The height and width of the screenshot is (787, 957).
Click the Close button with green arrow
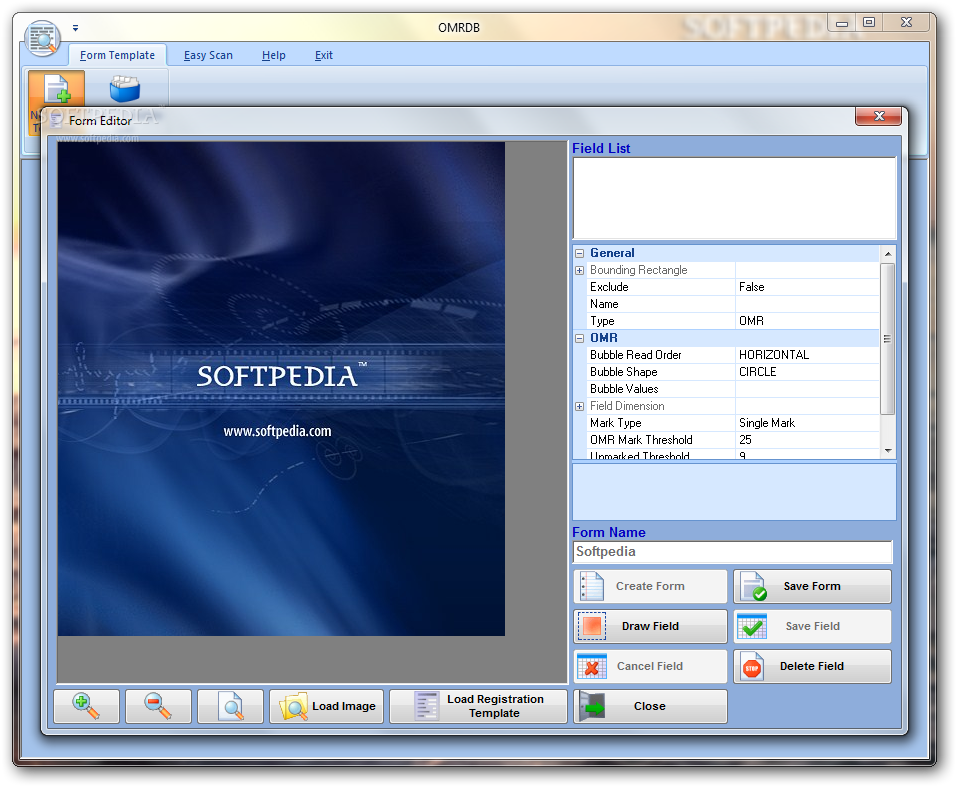(x=650, y=706)
